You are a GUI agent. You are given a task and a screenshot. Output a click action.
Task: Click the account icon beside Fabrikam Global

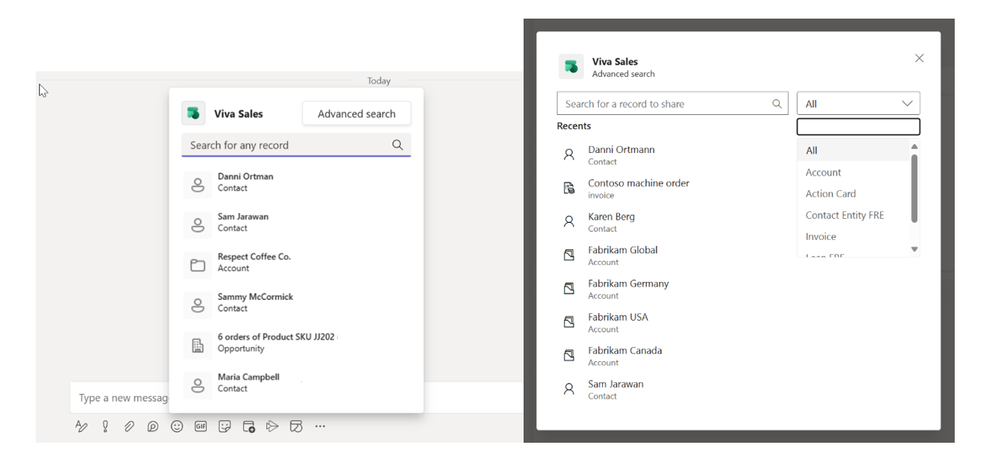[569, 255]
